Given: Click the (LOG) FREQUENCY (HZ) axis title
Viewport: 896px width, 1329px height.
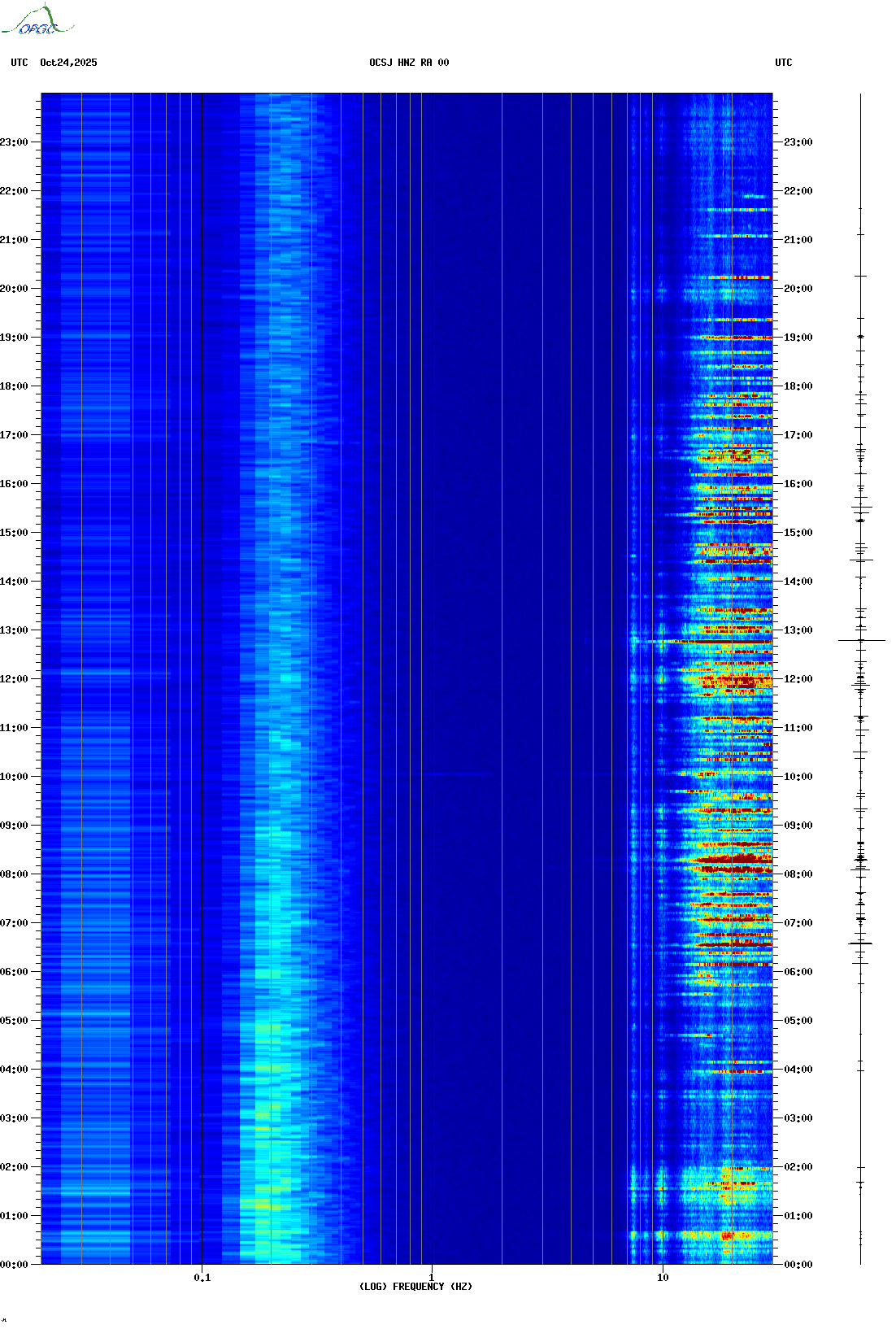Looking at the screenshot, I should 415,1287.
